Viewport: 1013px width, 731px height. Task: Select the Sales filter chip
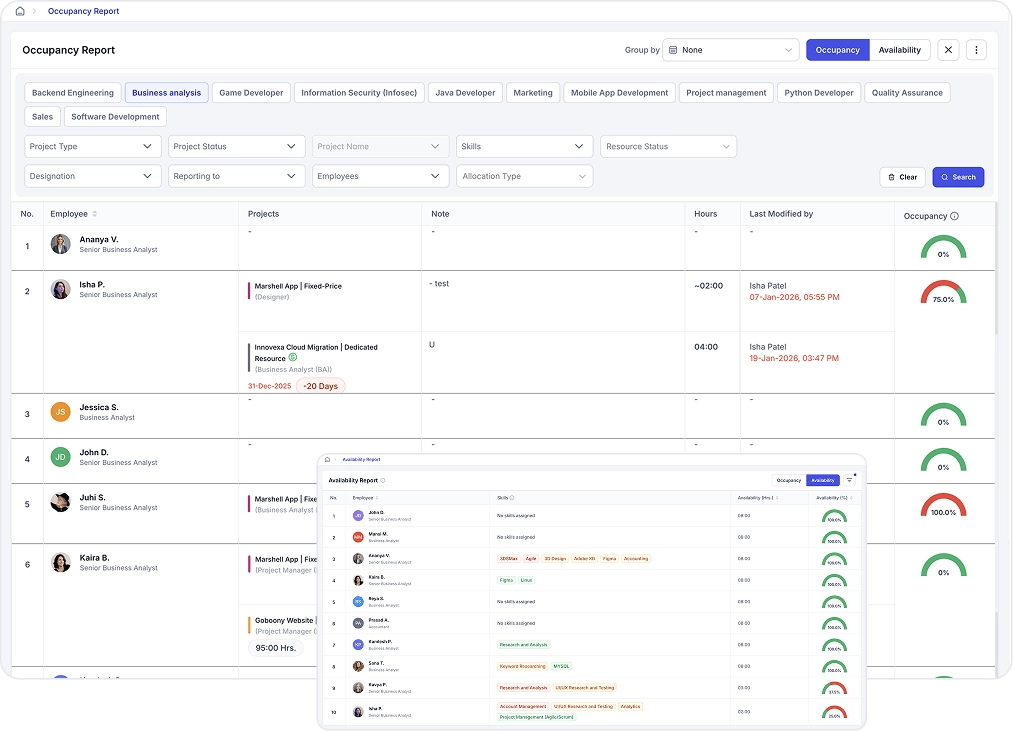click(x=43, y=117)
